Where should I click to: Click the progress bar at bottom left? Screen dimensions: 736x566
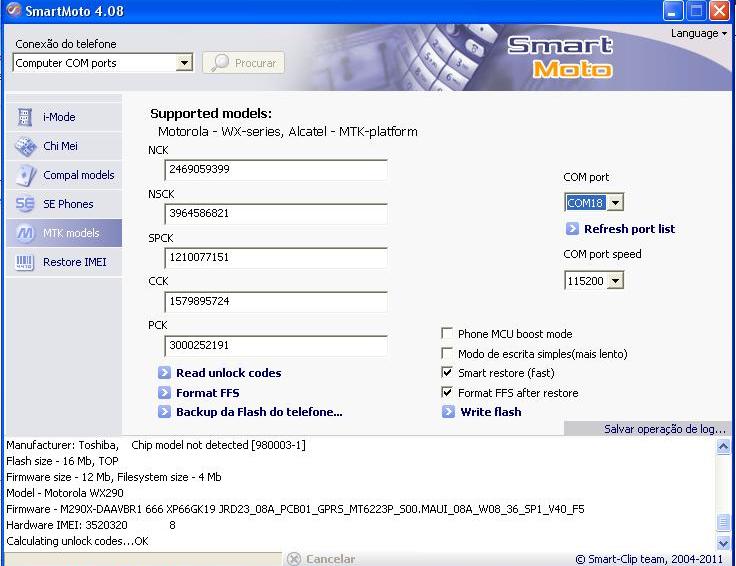pos(143,559)
